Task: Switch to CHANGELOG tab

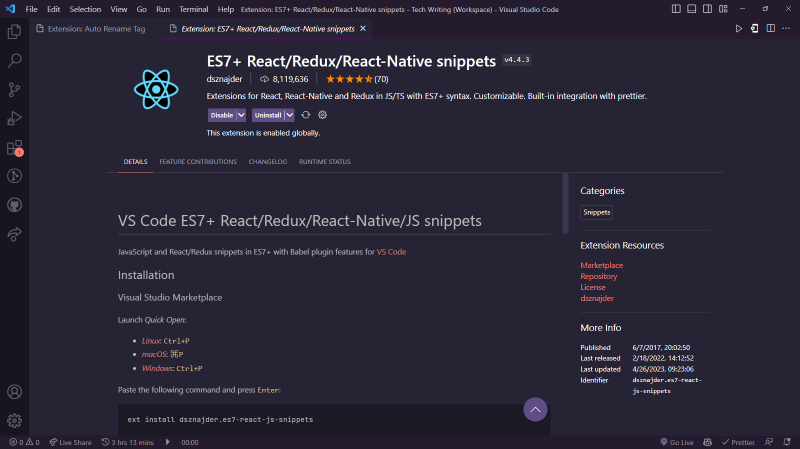Action: 268,162
